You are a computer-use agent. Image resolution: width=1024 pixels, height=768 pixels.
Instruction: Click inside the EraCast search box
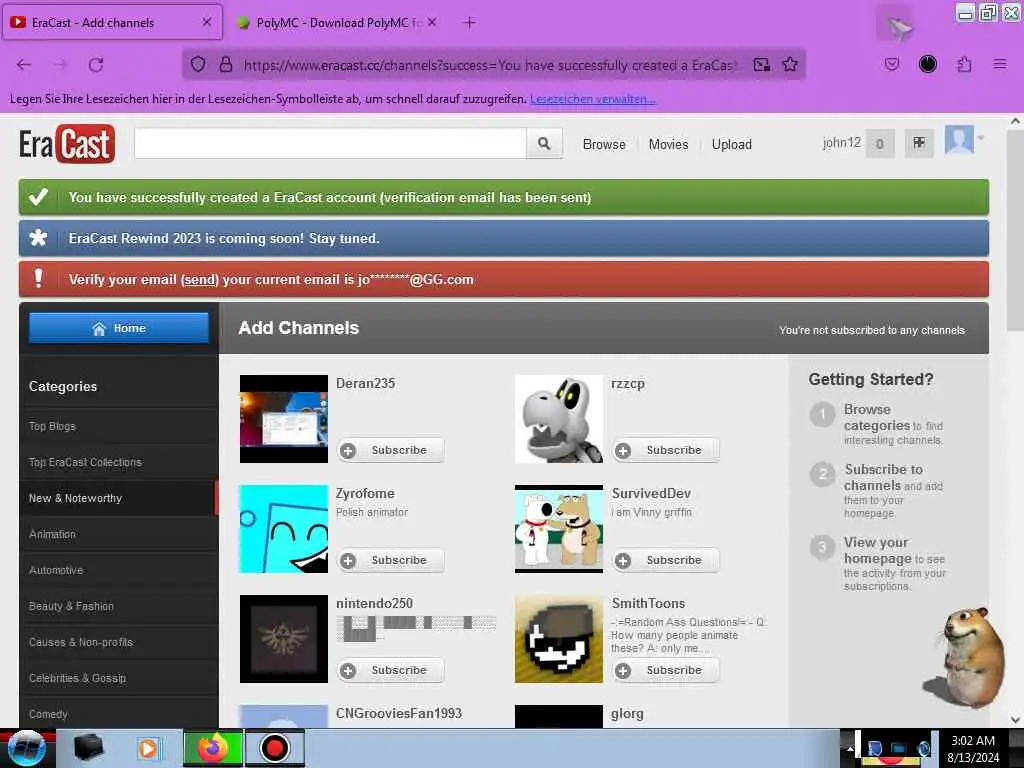(x=330, y=143)
